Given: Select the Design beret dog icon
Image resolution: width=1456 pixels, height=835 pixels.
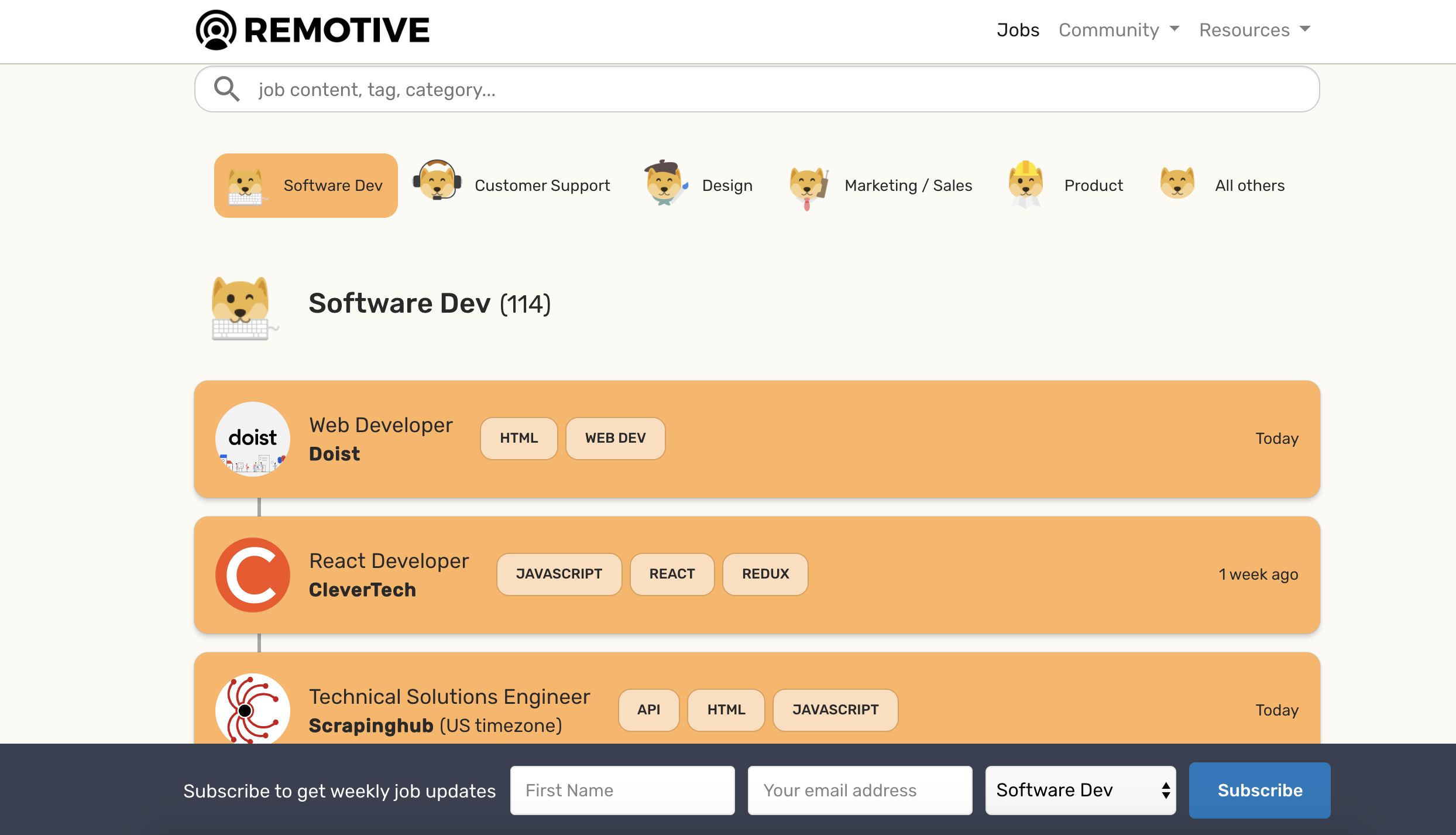Looking at the screenshot, I should [x=665, y=183].
